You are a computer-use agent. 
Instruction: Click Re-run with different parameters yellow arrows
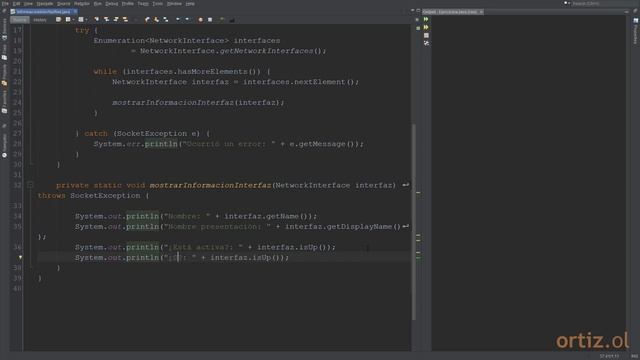click(426, 27)
